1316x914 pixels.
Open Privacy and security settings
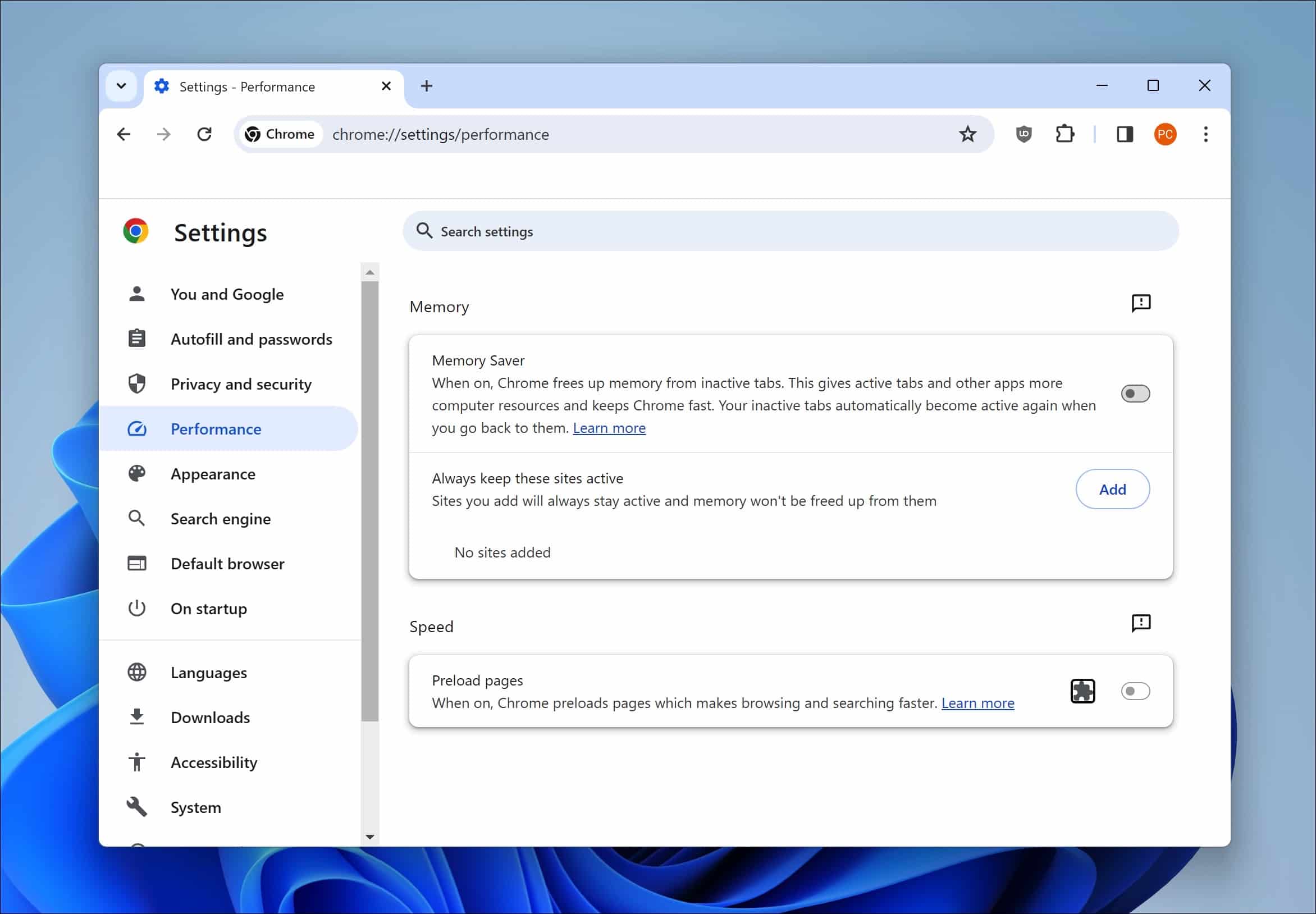(x=229, y=384)
